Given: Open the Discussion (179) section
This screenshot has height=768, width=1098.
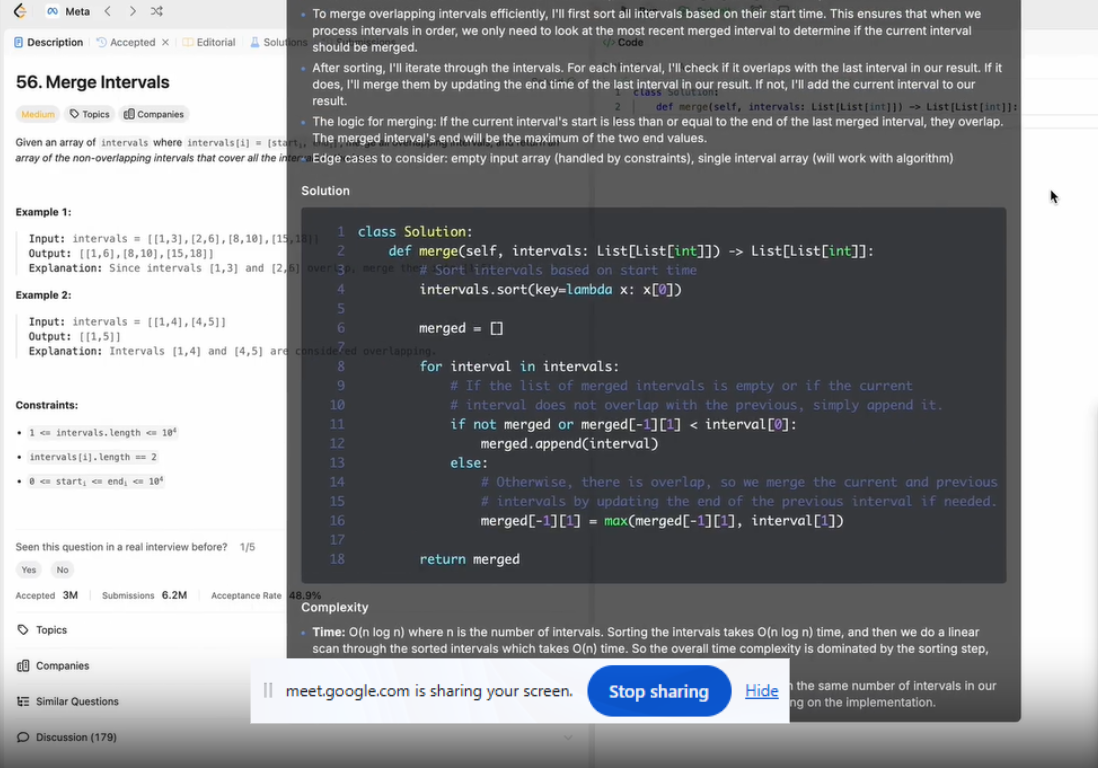Looking at the screenshot, I should tap(67, 737).
